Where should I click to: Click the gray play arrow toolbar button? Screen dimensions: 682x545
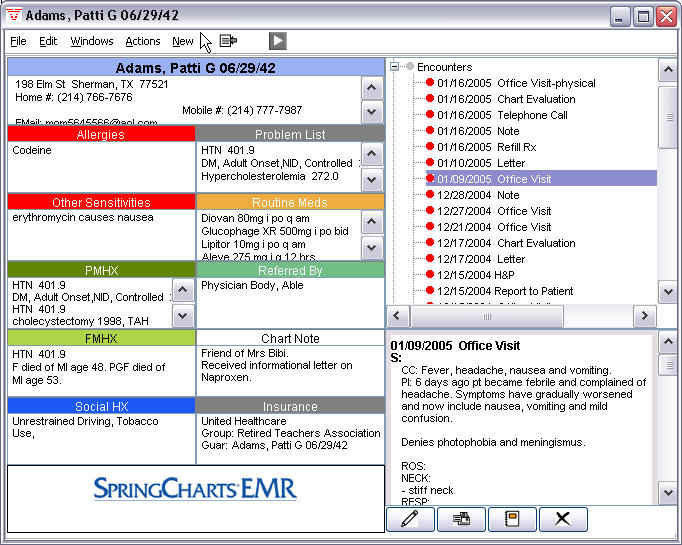[278, 41]
